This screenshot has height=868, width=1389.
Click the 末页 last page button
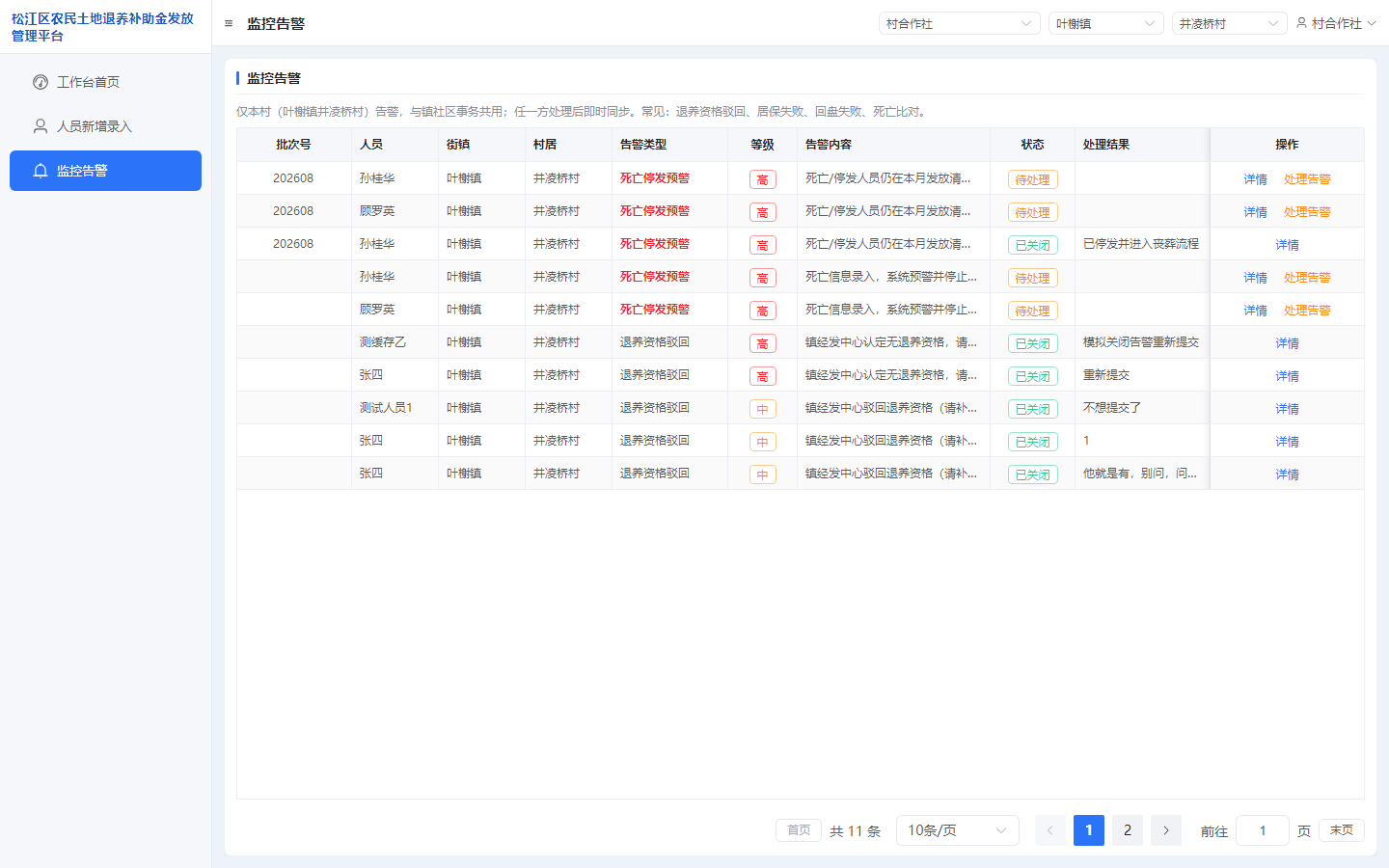[x=1342, y=830]
